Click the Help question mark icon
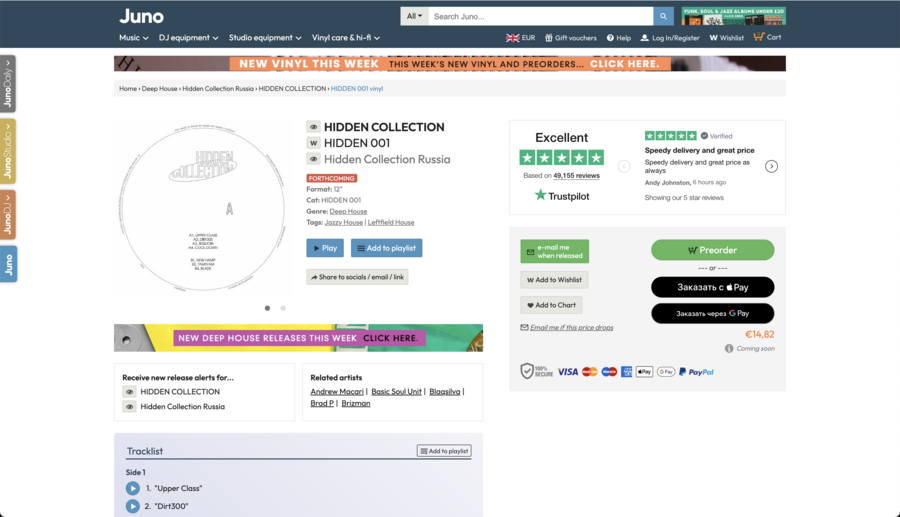Viewport: 900px width, 517px height. click(x=610, y=38)
